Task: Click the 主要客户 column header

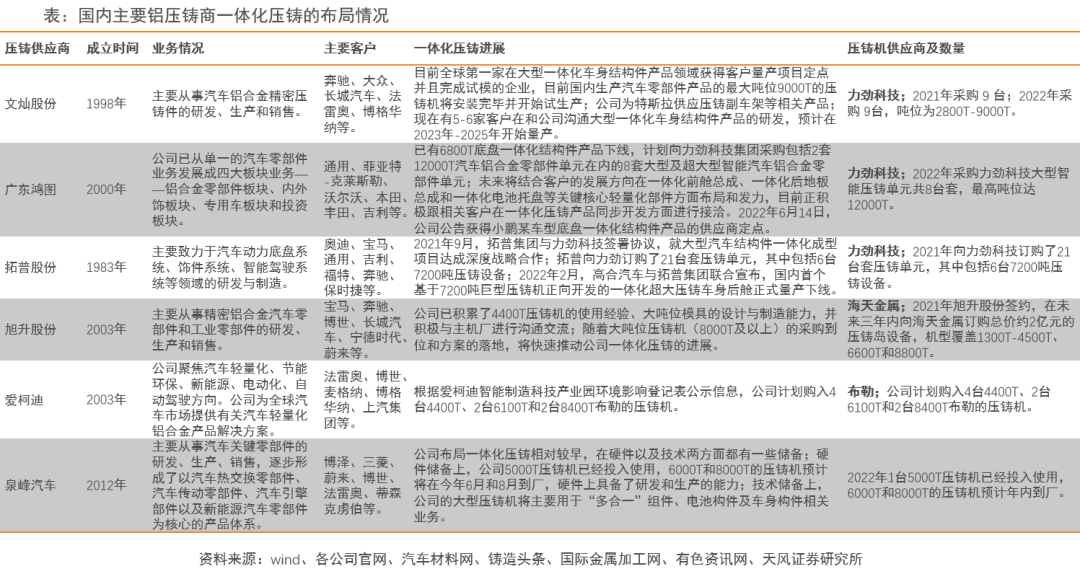Action: pyautogui.click(x=350, y=48)
